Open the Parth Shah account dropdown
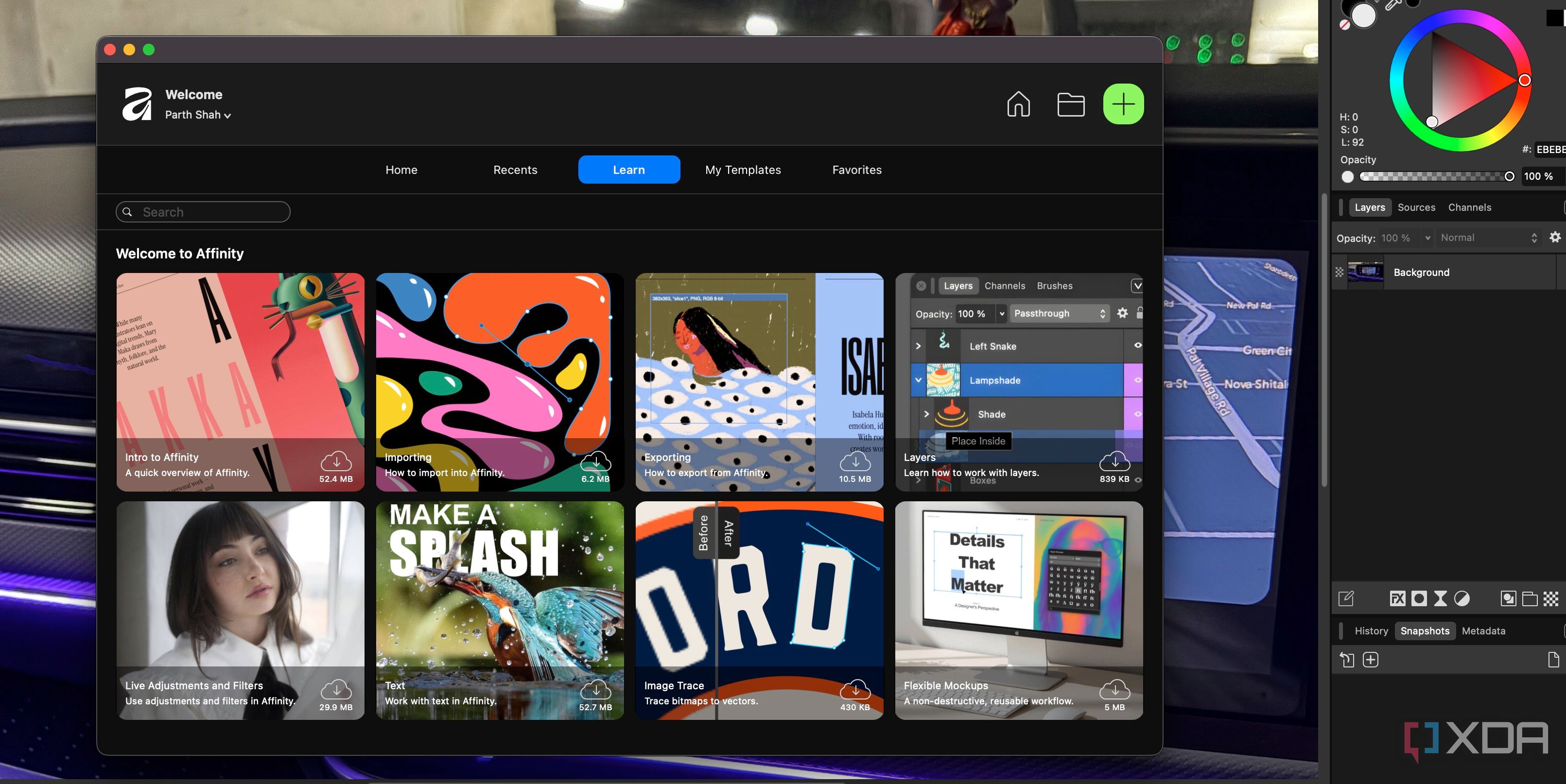The image size is (1566, 784). [198, 115]
